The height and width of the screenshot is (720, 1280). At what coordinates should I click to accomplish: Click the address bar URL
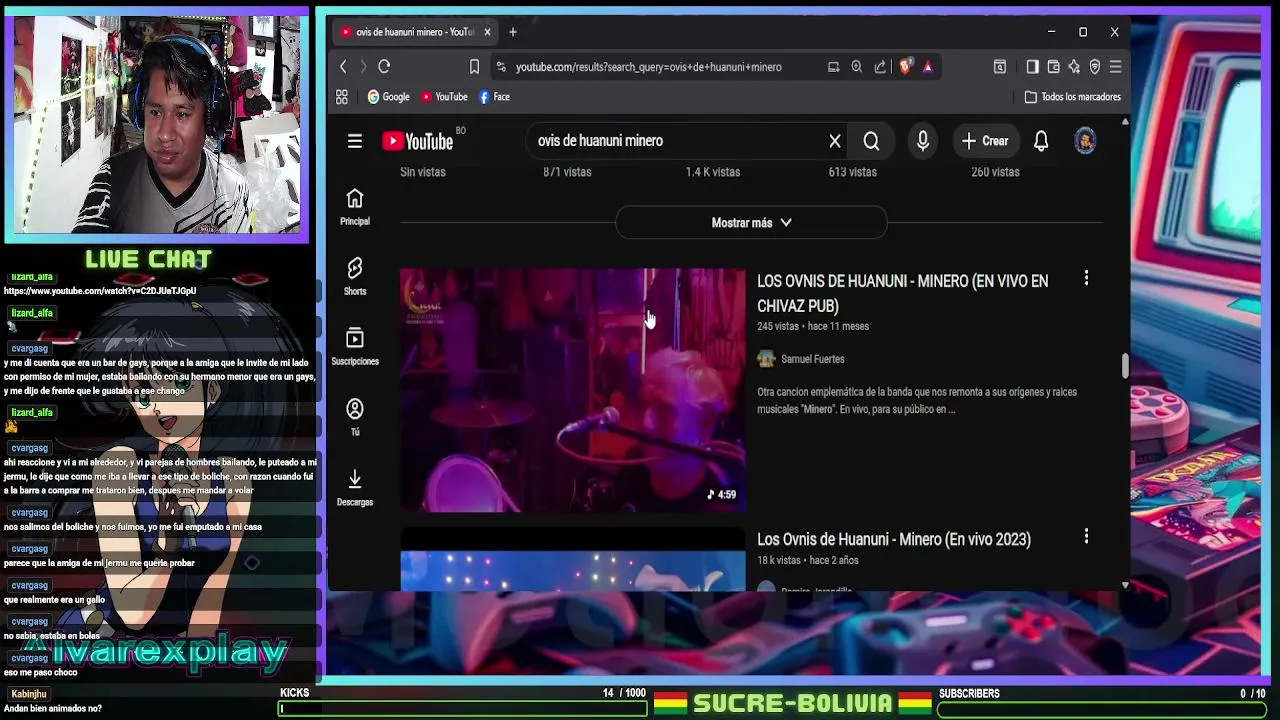[x=649, y=67]
